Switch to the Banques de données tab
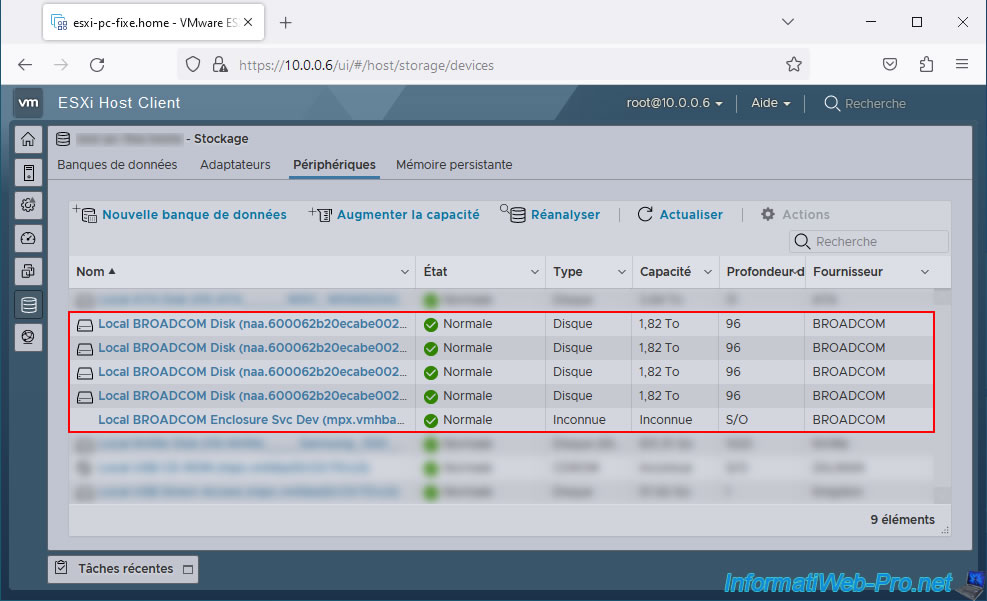This screenshot has height=601, width=987. pos(117,165)
